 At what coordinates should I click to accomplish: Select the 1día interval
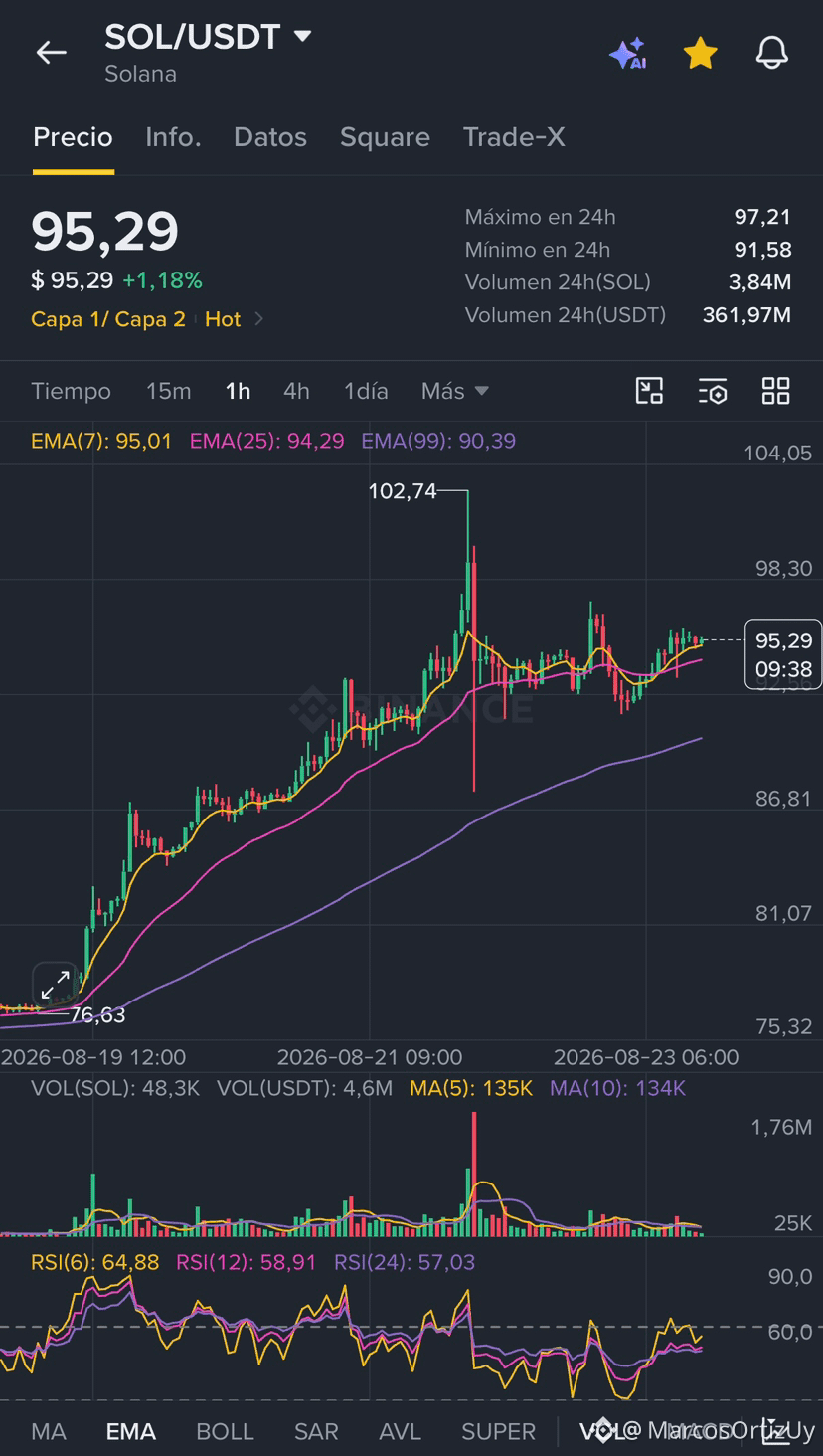click(x=366, y=391)
